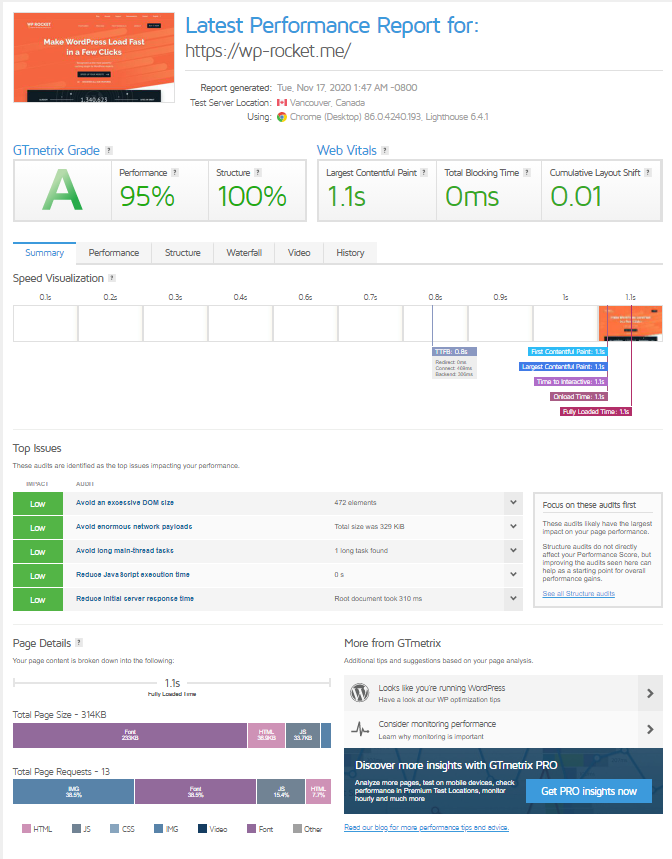
Task: Click Get PRO insights now button
Action: 589,791
